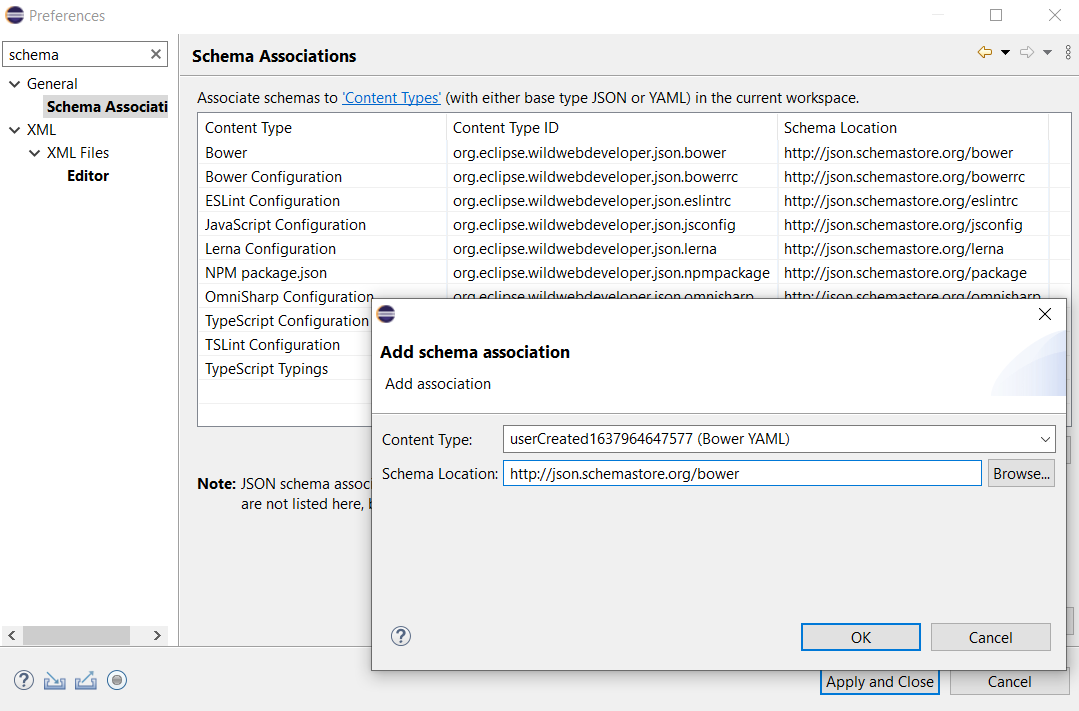Import preferences icon at bottom left
The width and height of the screenshot is (1079, 711).
[x=54, y=681]
